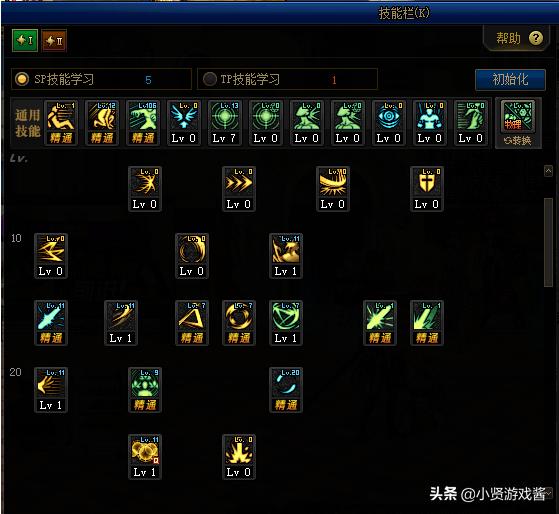
Task: Click the blue eye general skill icon
Action: [389, 123]
